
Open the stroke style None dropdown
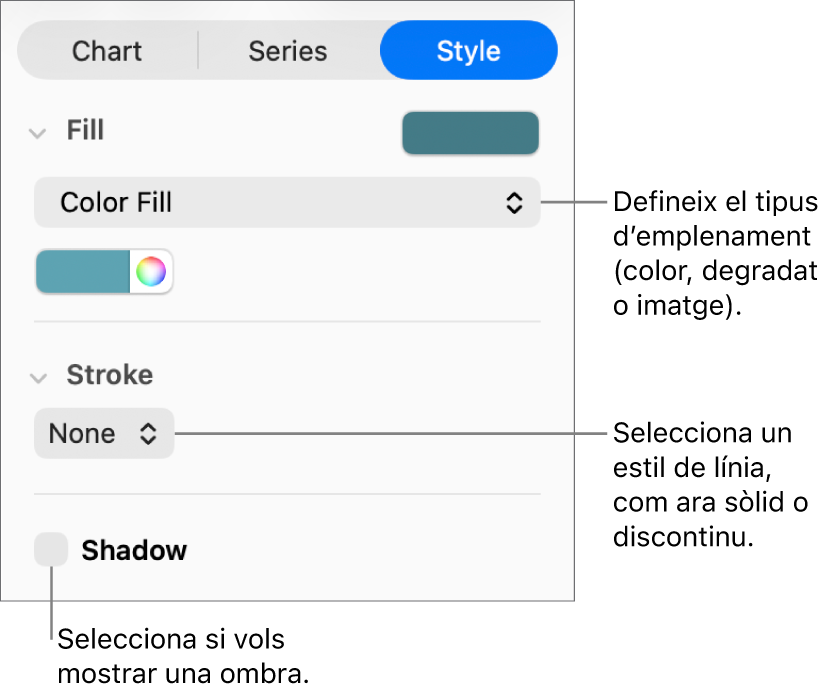(x=104, y=433)
